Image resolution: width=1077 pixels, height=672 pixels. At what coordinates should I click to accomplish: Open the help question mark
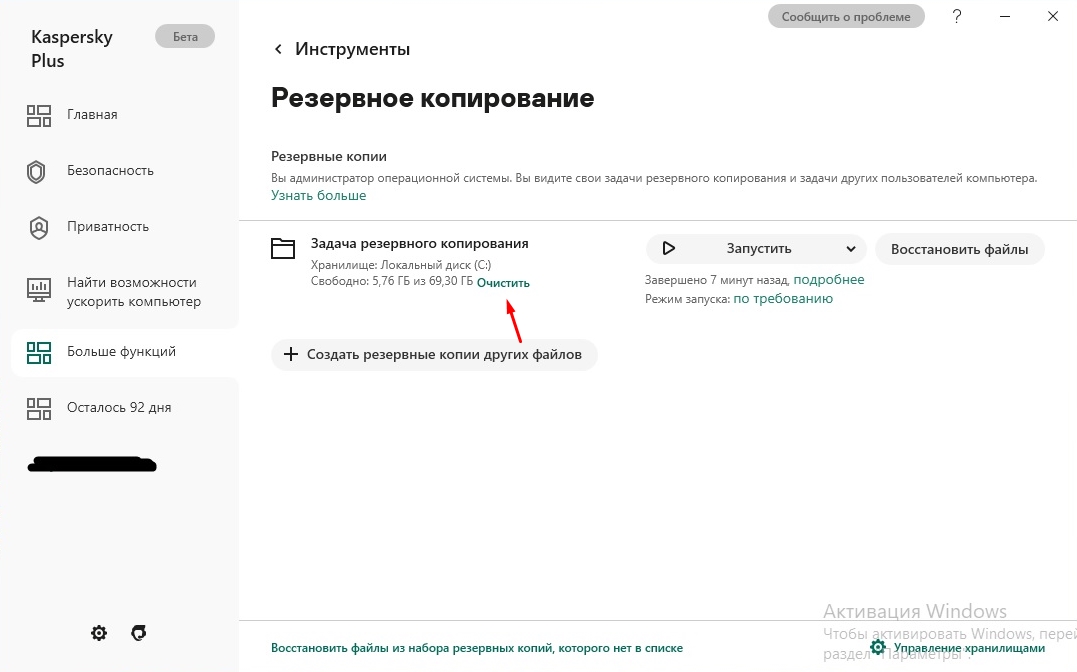coord(957,16)
